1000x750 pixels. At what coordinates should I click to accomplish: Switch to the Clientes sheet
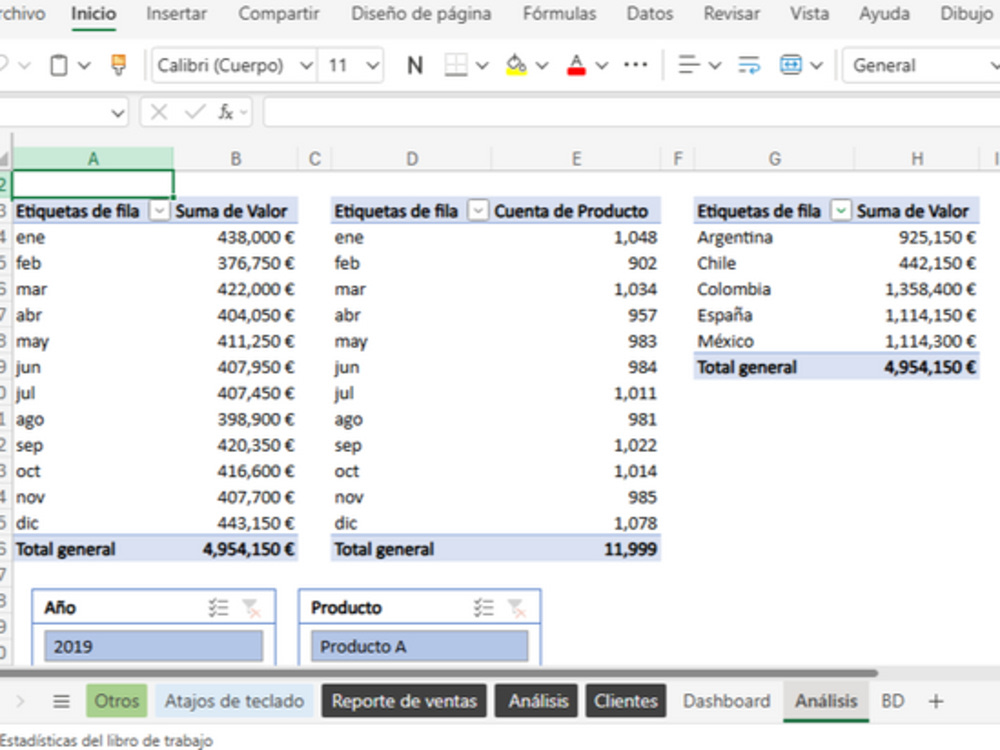pos(626,701)
